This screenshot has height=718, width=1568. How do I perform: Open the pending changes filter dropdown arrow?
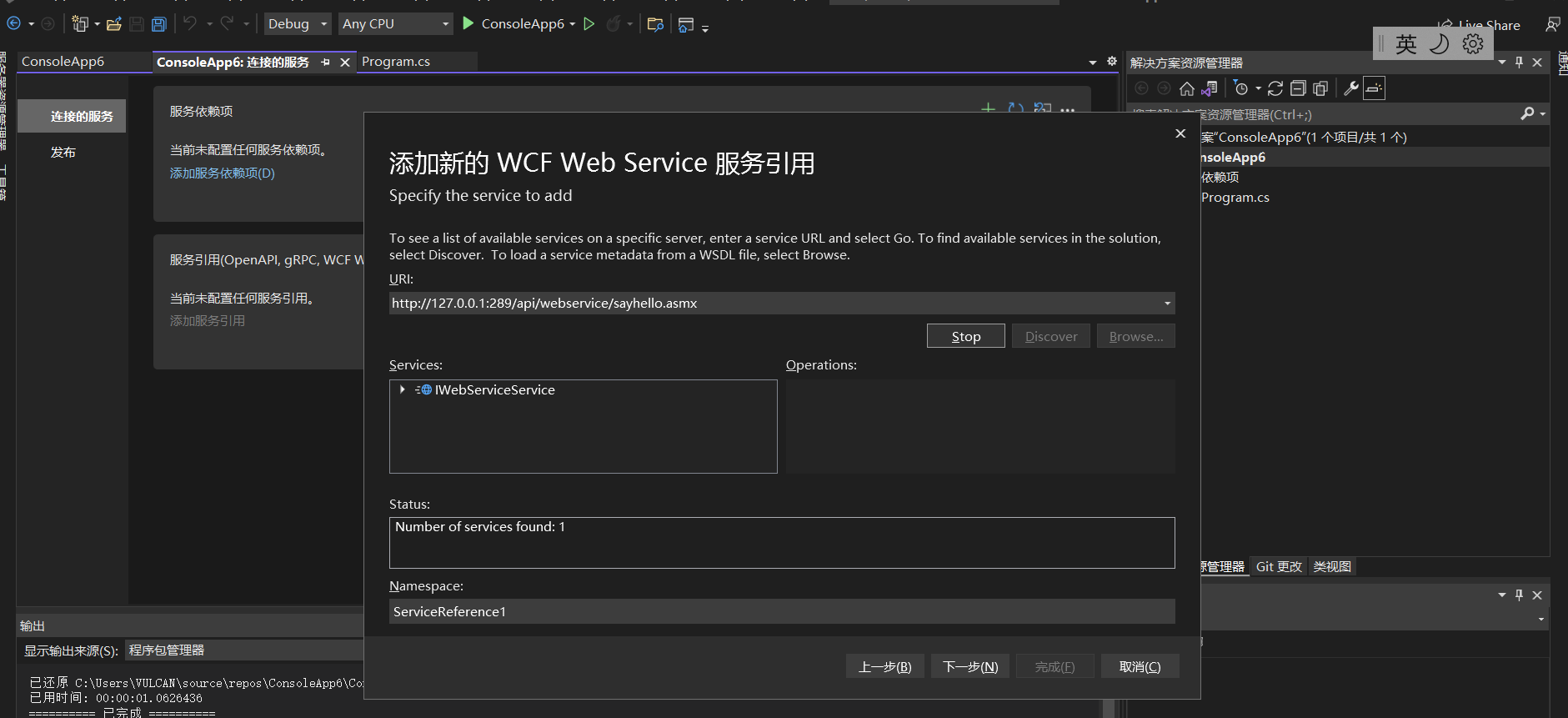pyautogui.click(x=1259, y=88)
